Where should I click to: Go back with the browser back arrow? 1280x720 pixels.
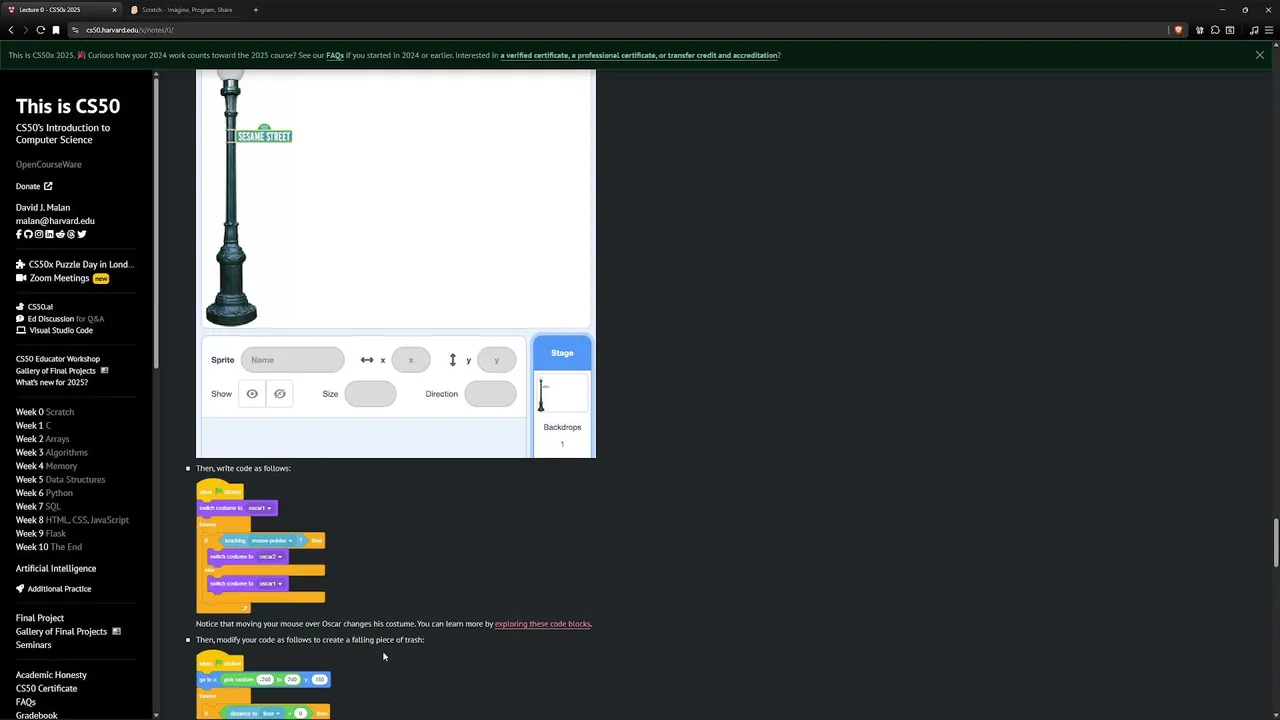pyautogui.click(x=11, y=30)
